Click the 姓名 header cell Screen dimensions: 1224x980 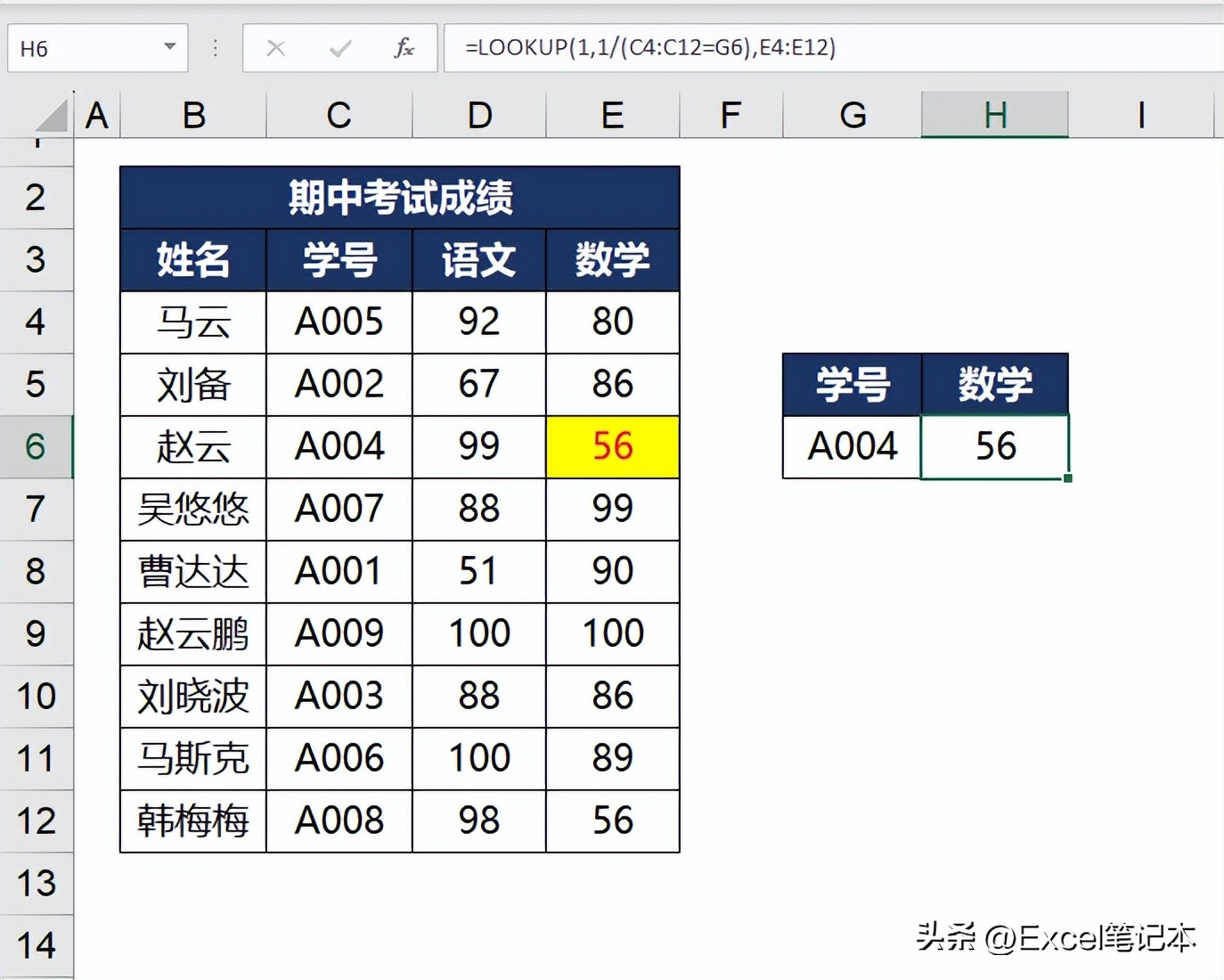point(193,260)
